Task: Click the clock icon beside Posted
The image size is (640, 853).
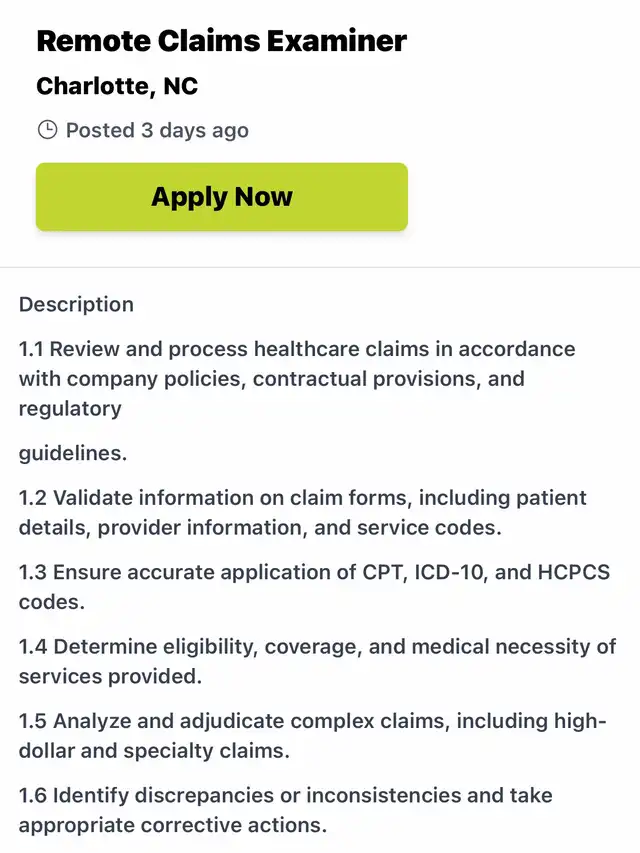Action: (47, 130)
